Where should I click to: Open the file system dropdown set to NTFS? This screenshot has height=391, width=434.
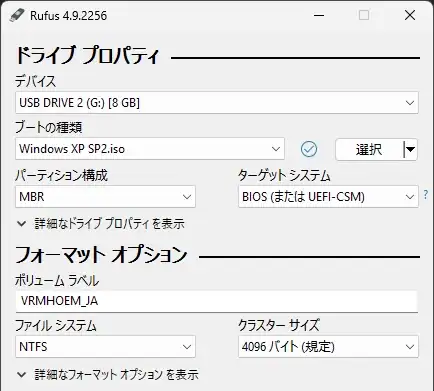coord(105,347)
